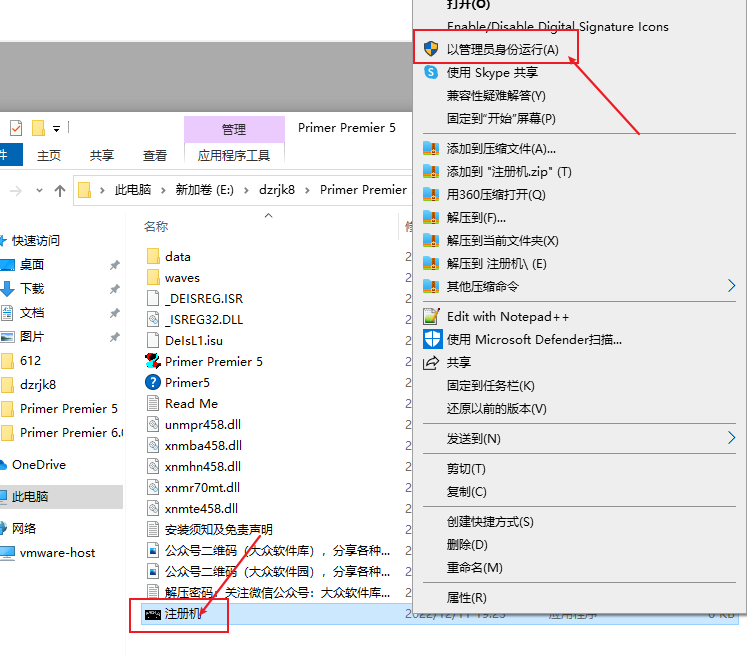Open 属性(R) properties entry

click(x=466, y=597)
